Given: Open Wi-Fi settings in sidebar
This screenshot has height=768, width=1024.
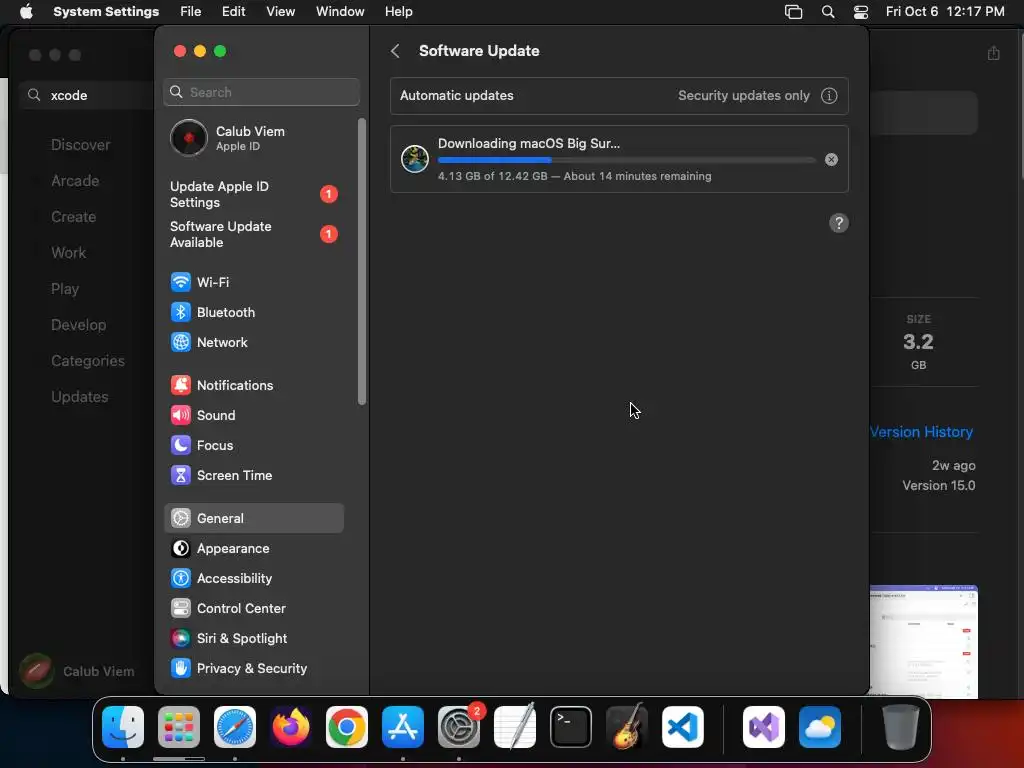Looking at the screenshot, I should coord(253,282).
